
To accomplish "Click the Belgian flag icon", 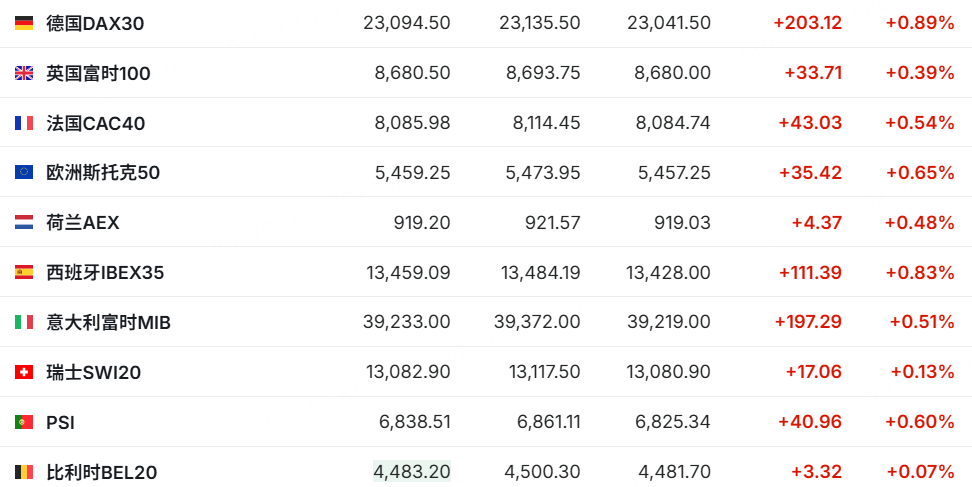I will pyautogui.click(x=24, y=472).
